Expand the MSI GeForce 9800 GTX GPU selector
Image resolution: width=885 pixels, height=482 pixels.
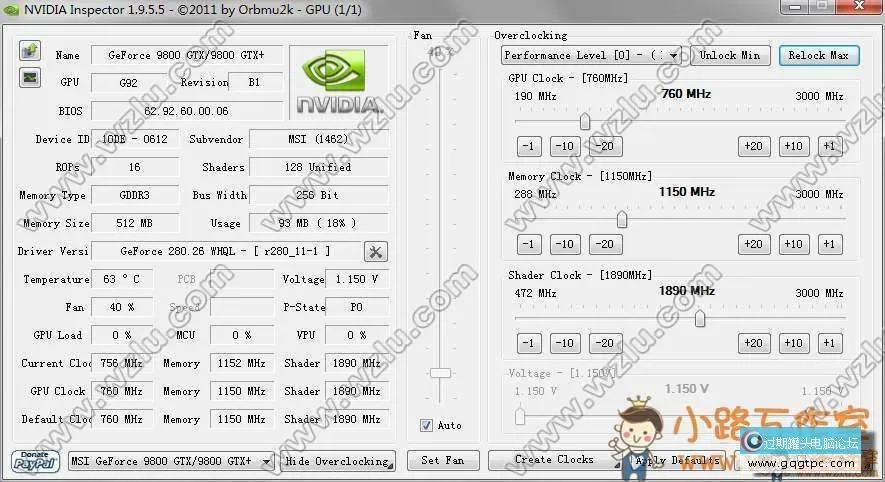coord(171,461)
